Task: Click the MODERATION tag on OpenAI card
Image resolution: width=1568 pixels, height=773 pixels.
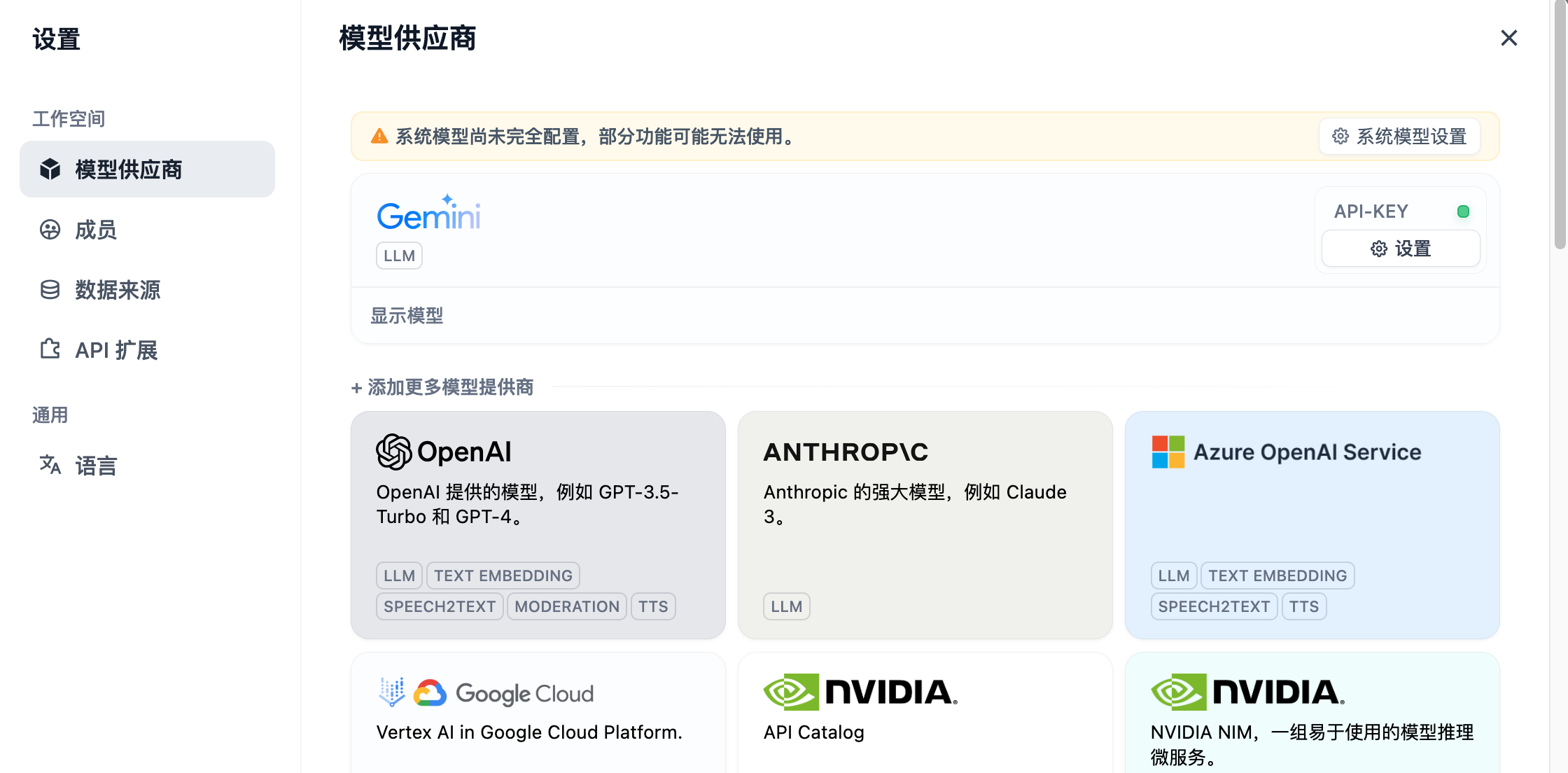Action: point(567,606)
